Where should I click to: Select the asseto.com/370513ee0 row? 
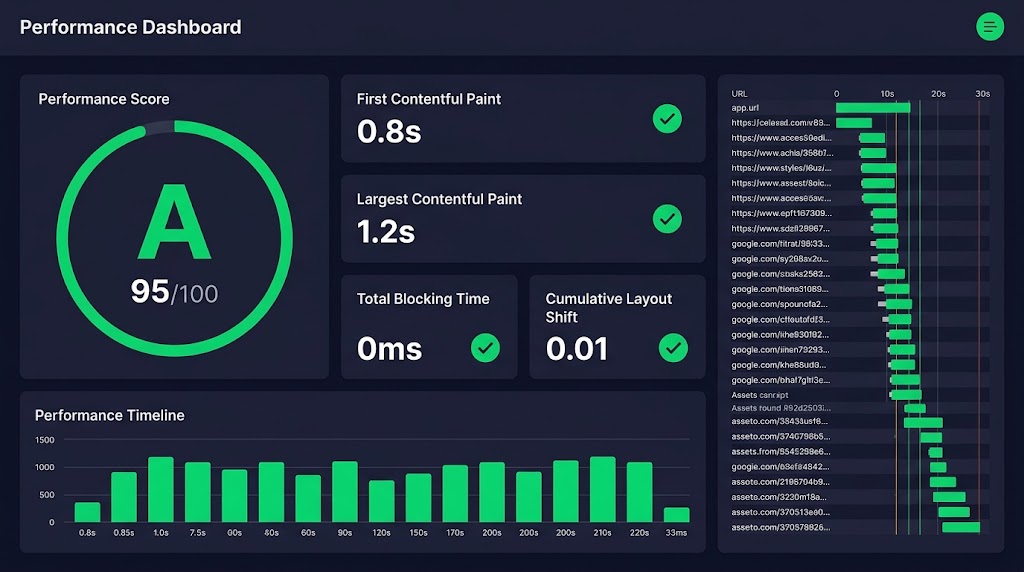[x=860, y=512]
